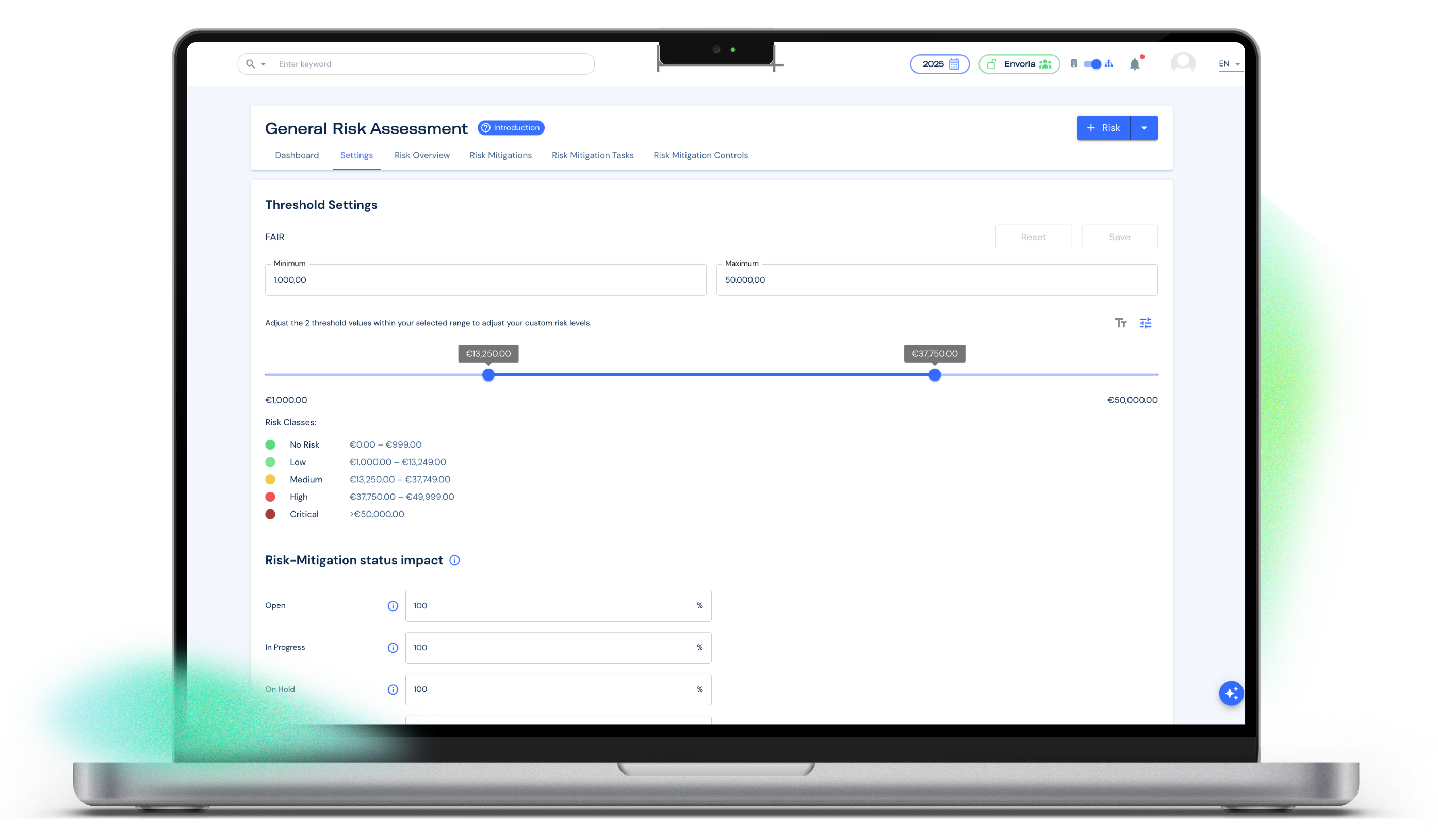Click the Maximum value input field
The height and width of the screenshot is (840, 1438).
(937, 279)
